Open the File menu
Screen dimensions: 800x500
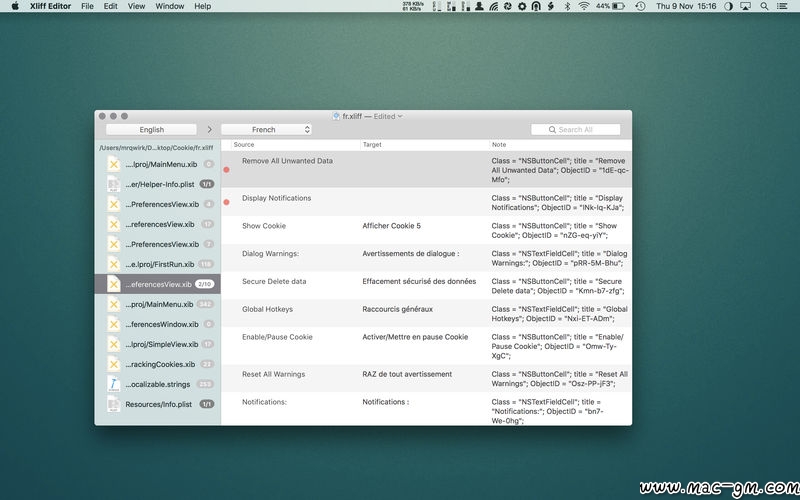(87, 6)
